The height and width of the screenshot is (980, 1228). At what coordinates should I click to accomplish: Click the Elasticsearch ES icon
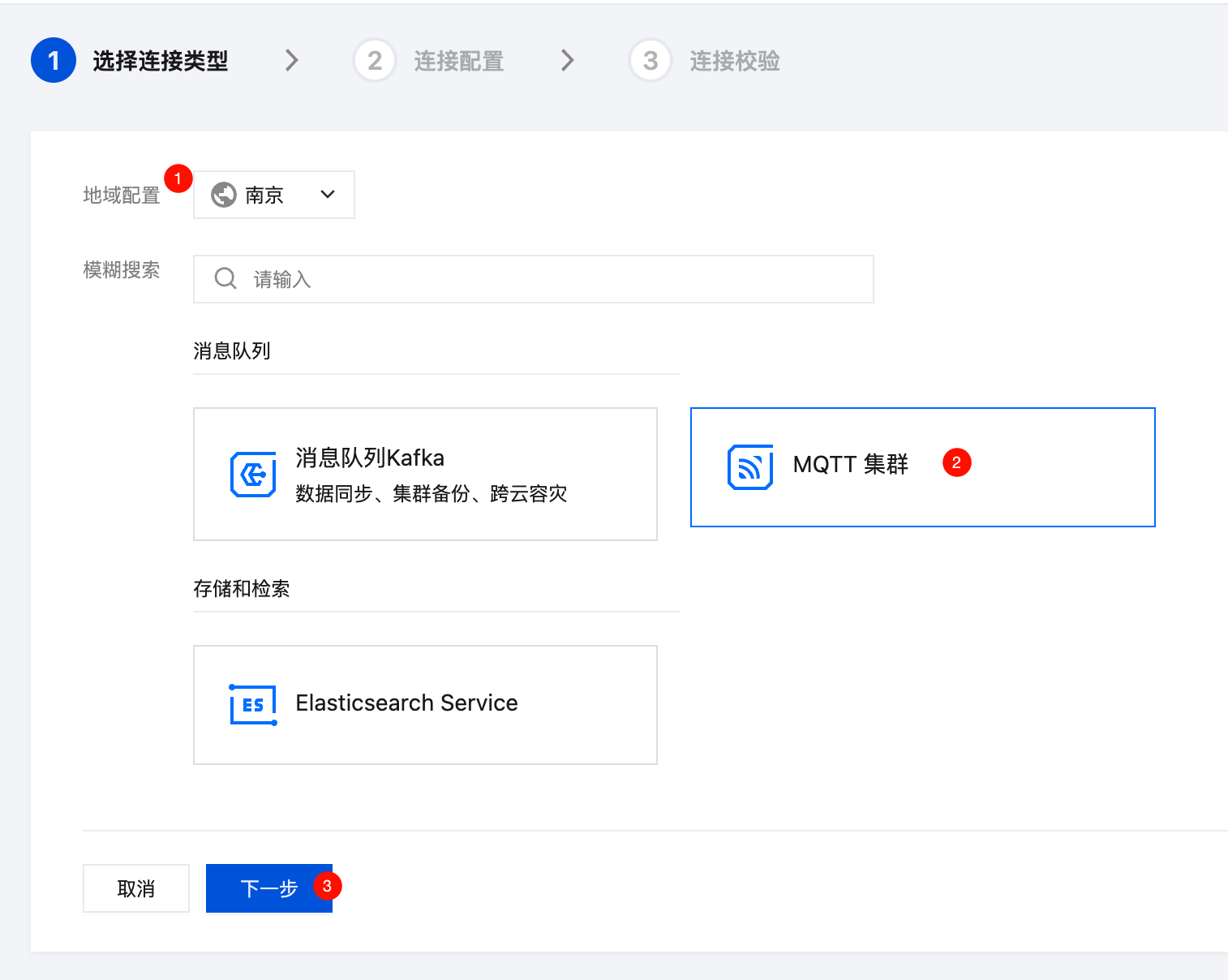tap(253, 704)
